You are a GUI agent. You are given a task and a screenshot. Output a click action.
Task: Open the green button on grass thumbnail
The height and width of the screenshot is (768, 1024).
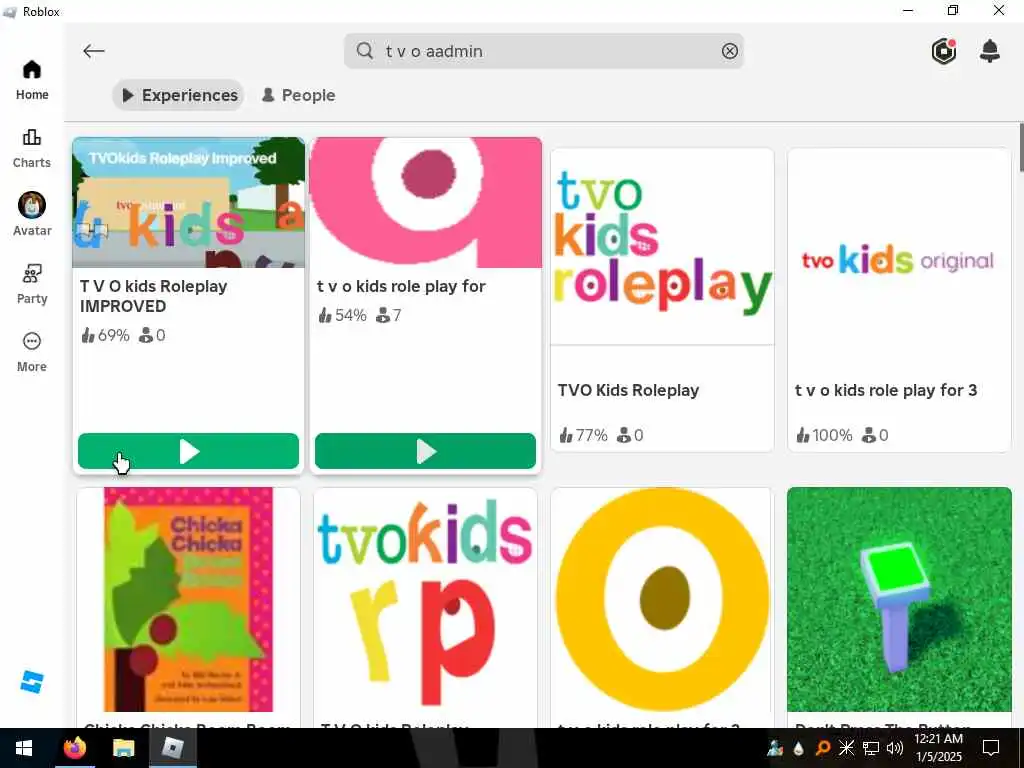pyautogui.click(x=899, y=600)
